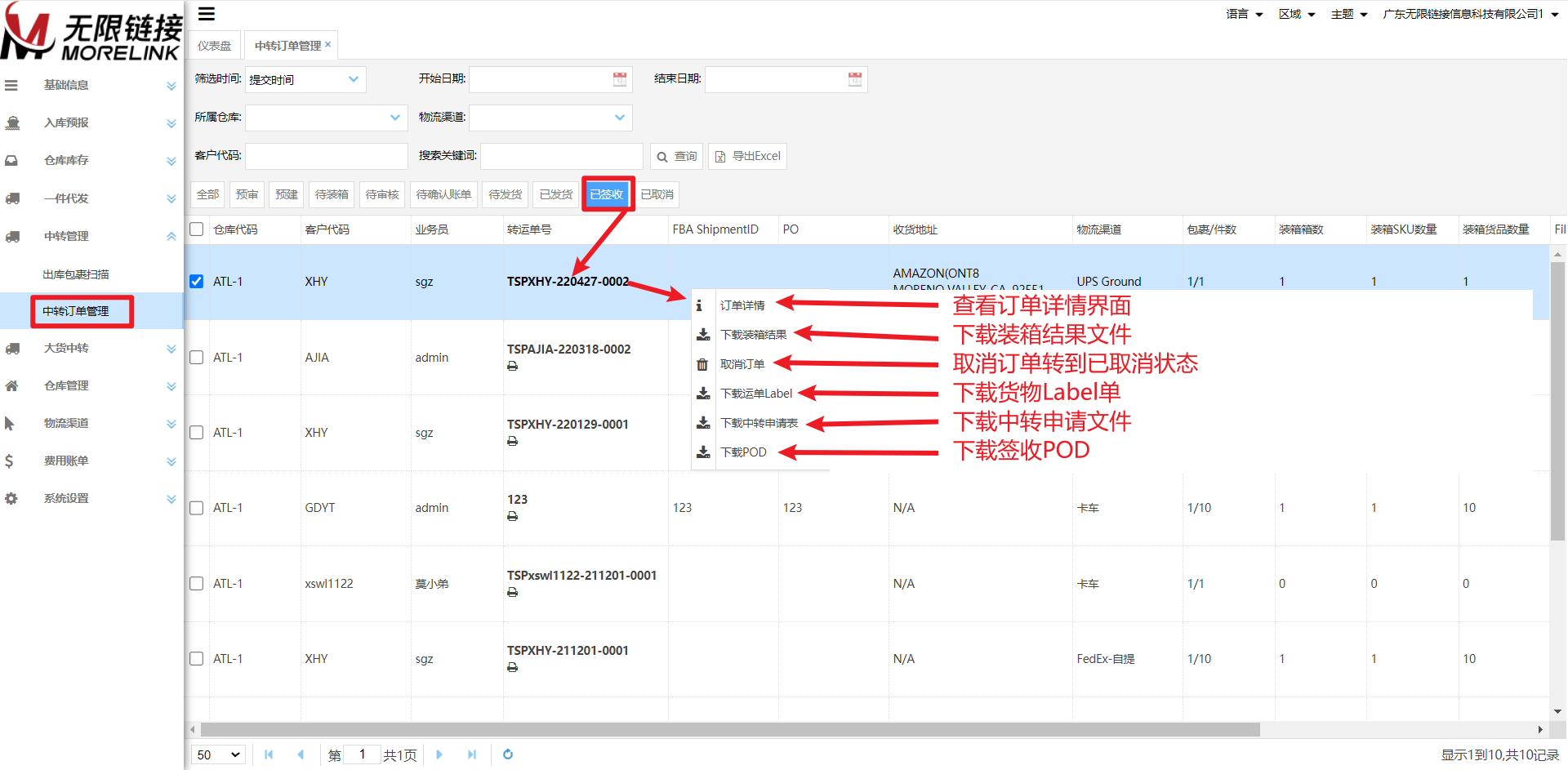The image size is (1568, 770).
Task: Switch to 仪表盘 tab
Action: pos(215,46)
